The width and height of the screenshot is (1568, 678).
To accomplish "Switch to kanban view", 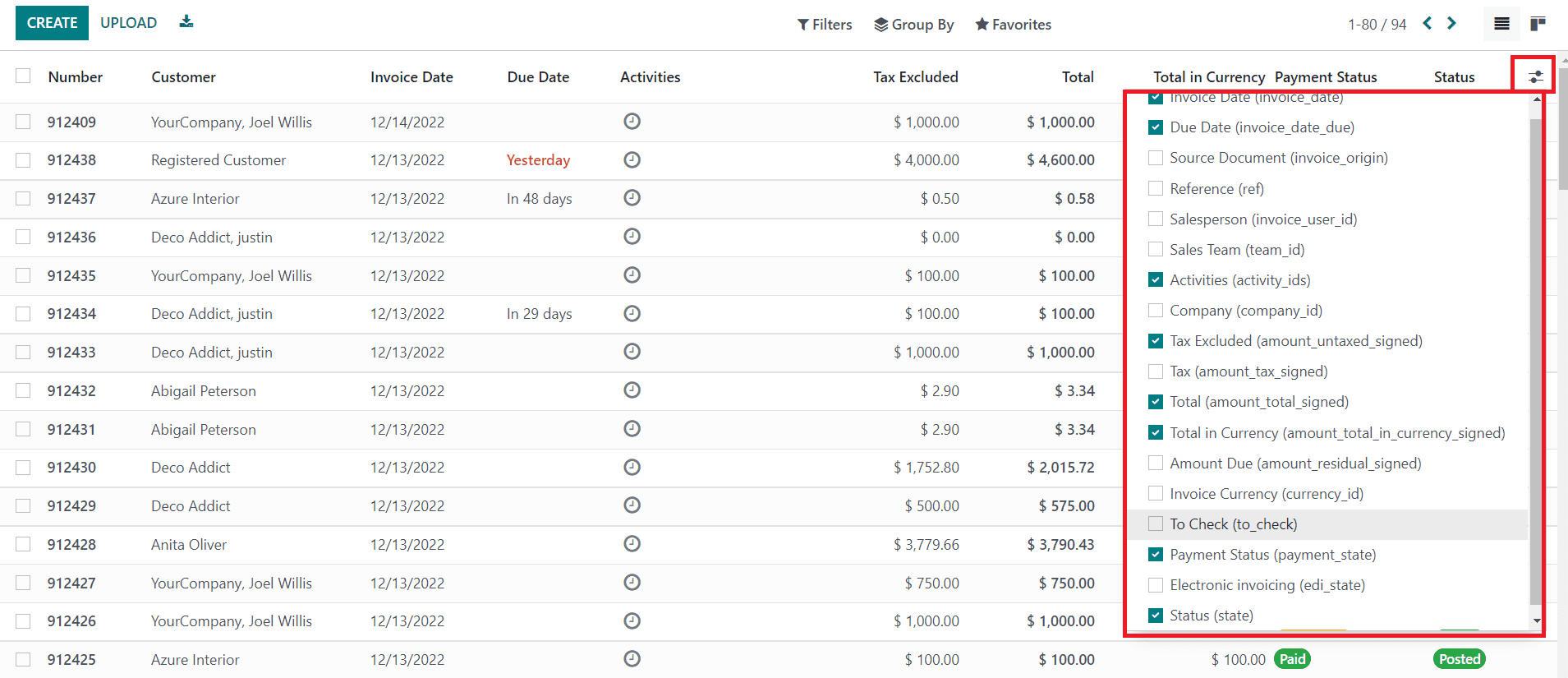I will (1538, 24).
